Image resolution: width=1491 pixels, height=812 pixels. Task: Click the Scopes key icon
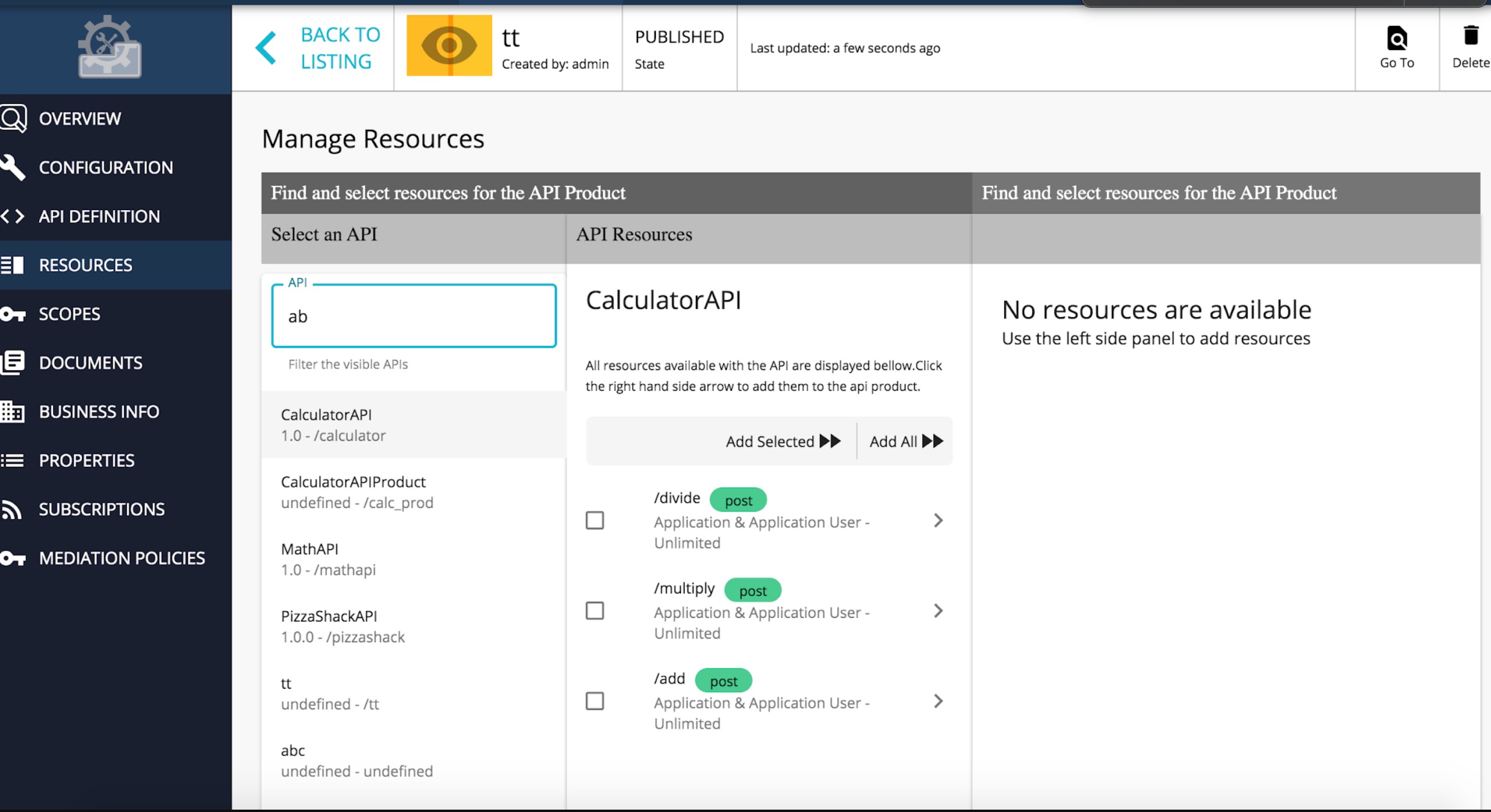13,313
